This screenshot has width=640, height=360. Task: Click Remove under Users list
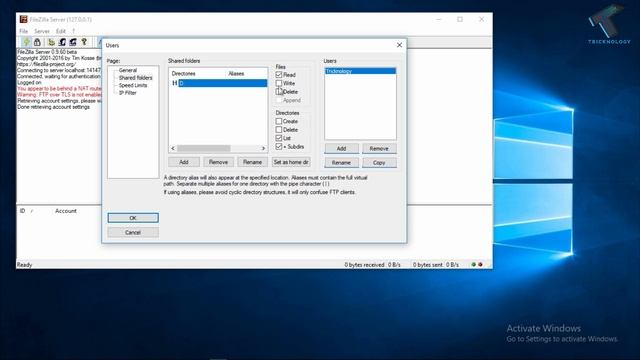coord(379,149)
